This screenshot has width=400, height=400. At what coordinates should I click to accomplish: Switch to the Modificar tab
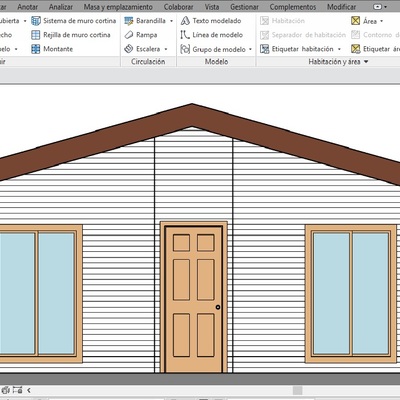tap(341, 7)
